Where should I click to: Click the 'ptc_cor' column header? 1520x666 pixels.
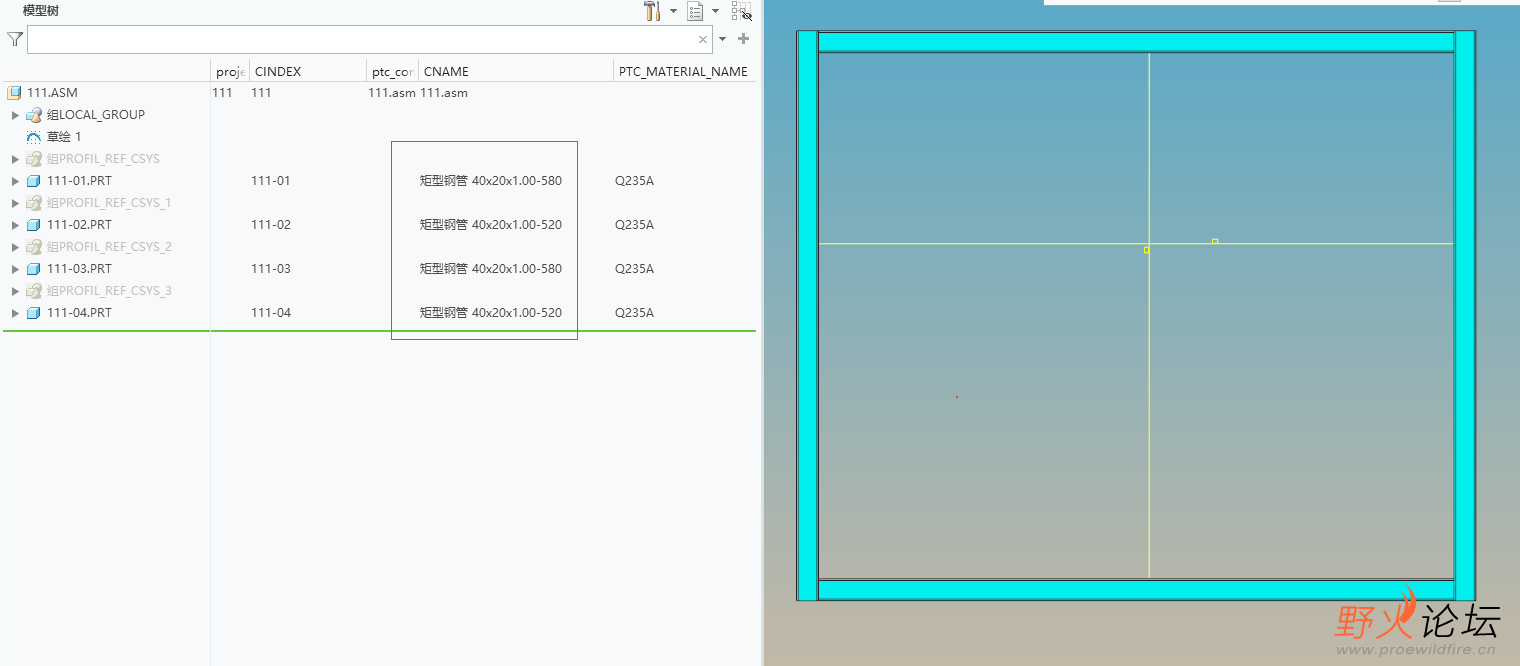(x=392, y=71)
